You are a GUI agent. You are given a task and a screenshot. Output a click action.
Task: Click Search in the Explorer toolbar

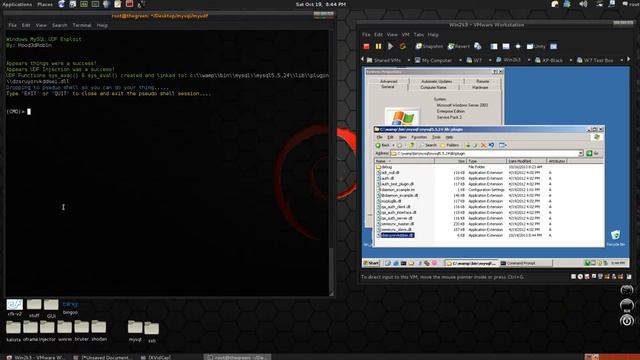[428, 145]
